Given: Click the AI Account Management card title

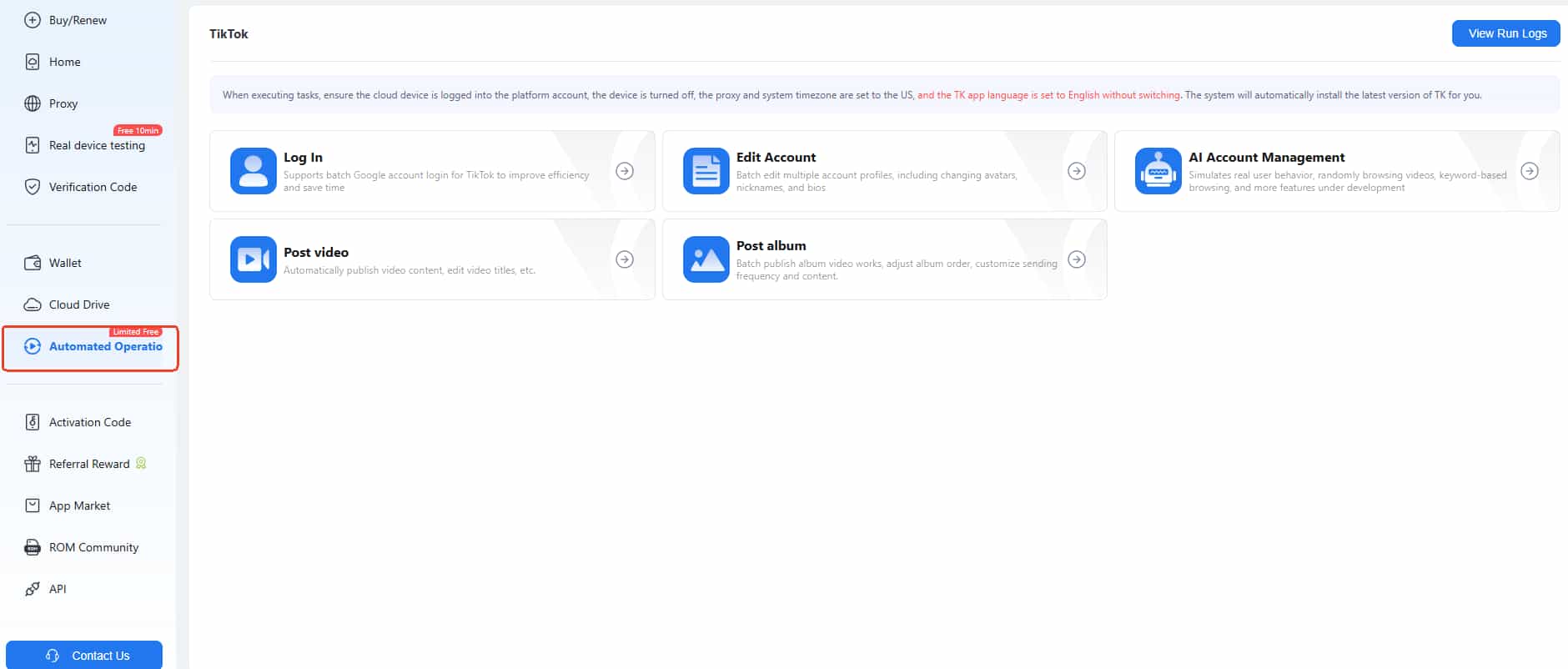Looking at the screenshot, I should [x=1266, y=157].
